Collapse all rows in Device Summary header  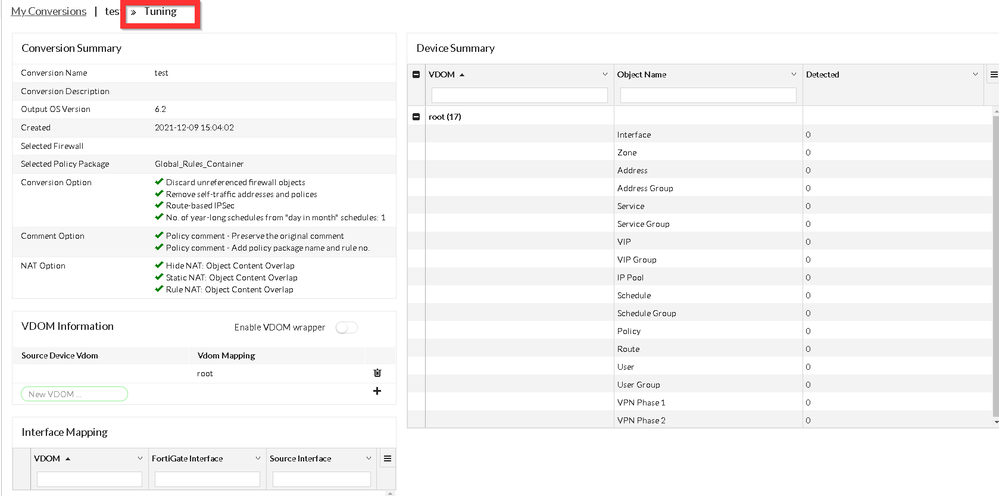[x=417, y=75]
